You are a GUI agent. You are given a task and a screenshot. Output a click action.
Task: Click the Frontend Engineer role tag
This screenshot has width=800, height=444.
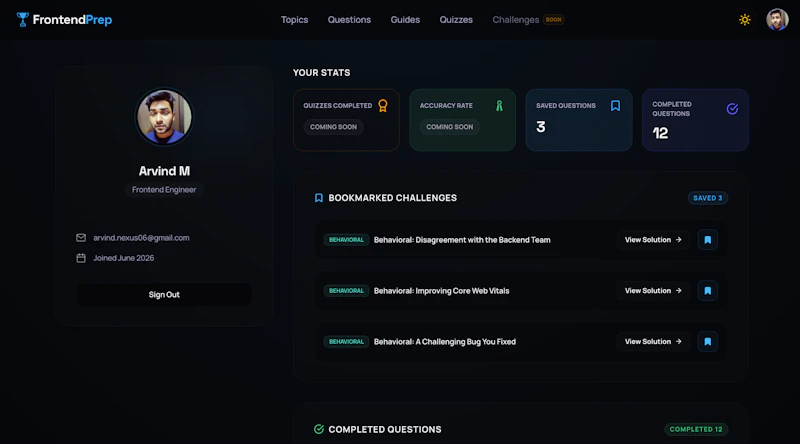164,189
